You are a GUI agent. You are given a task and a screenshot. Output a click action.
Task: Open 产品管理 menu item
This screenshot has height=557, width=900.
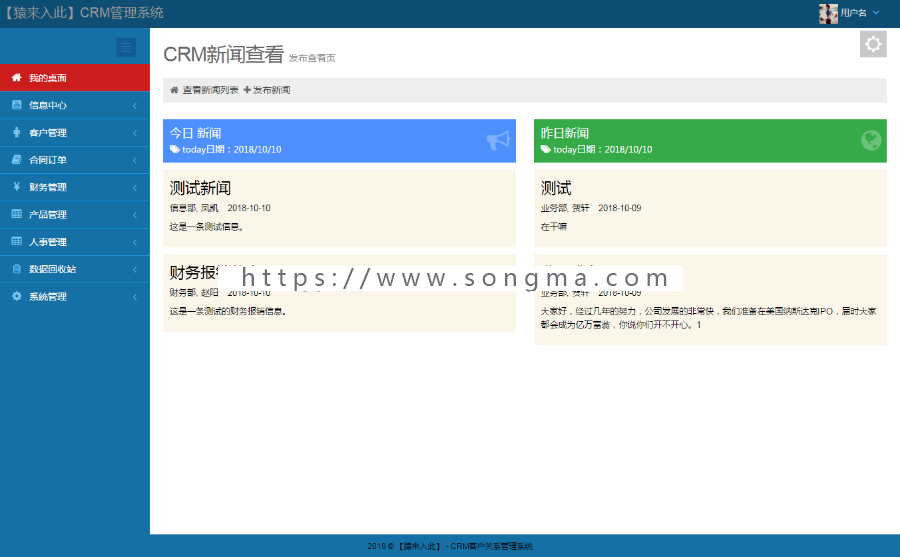click(x=75, y=215)
